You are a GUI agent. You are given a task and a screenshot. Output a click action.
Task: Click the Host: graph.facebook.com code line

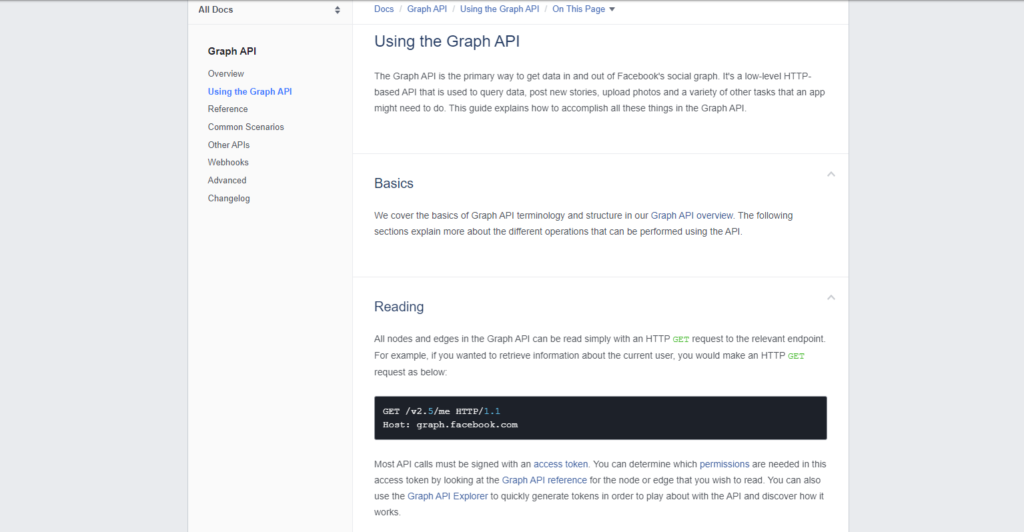[x=450, y=425]
